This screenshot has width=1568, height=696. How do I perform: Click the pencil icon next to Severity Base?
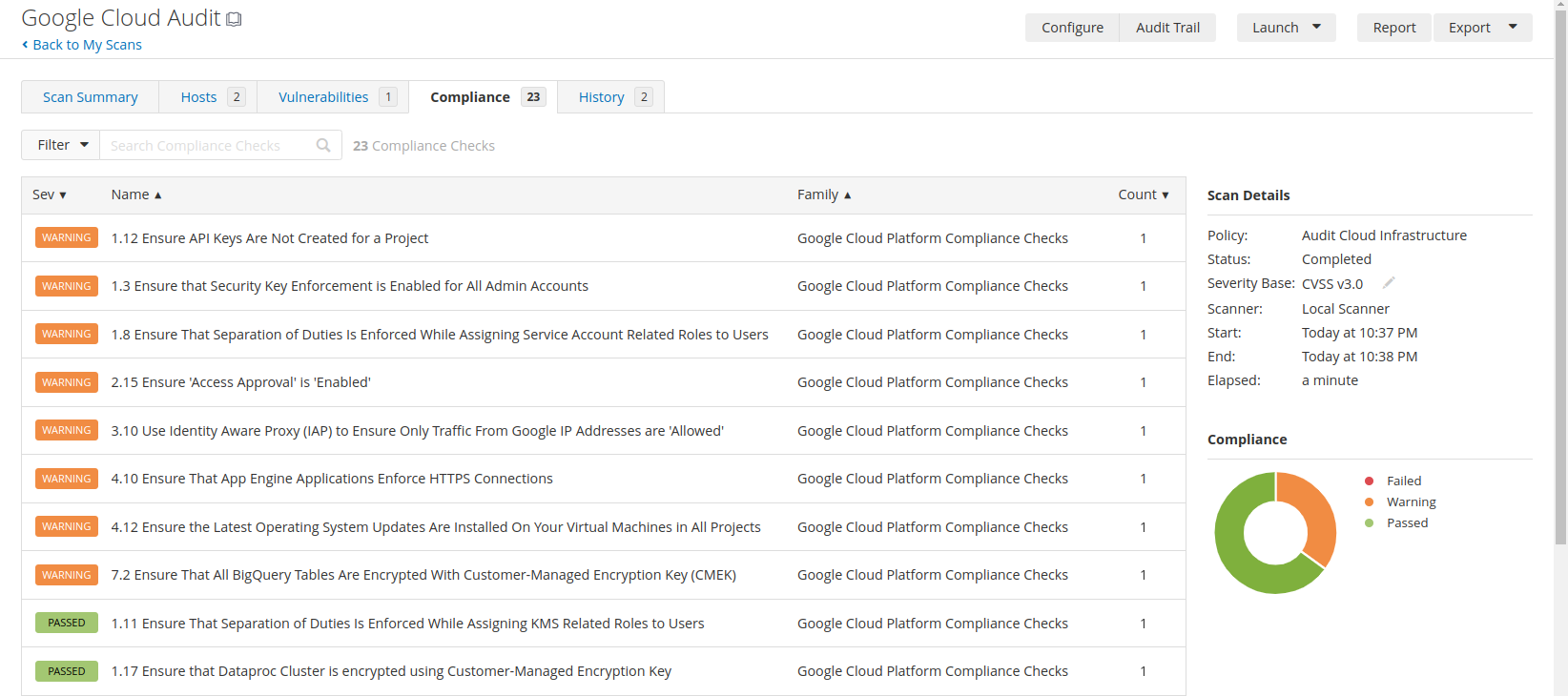coord(1389,282)
